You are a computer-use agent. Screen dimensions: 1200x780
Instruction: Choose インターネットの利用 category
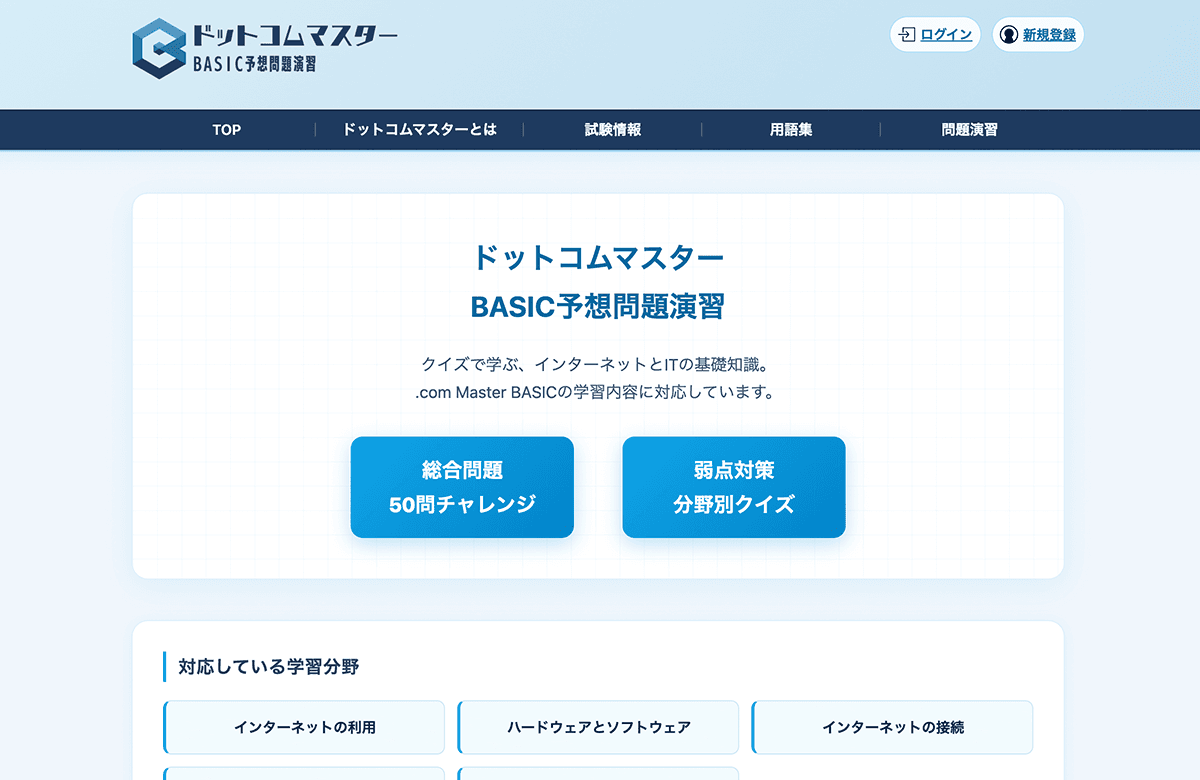pos(304,727)
